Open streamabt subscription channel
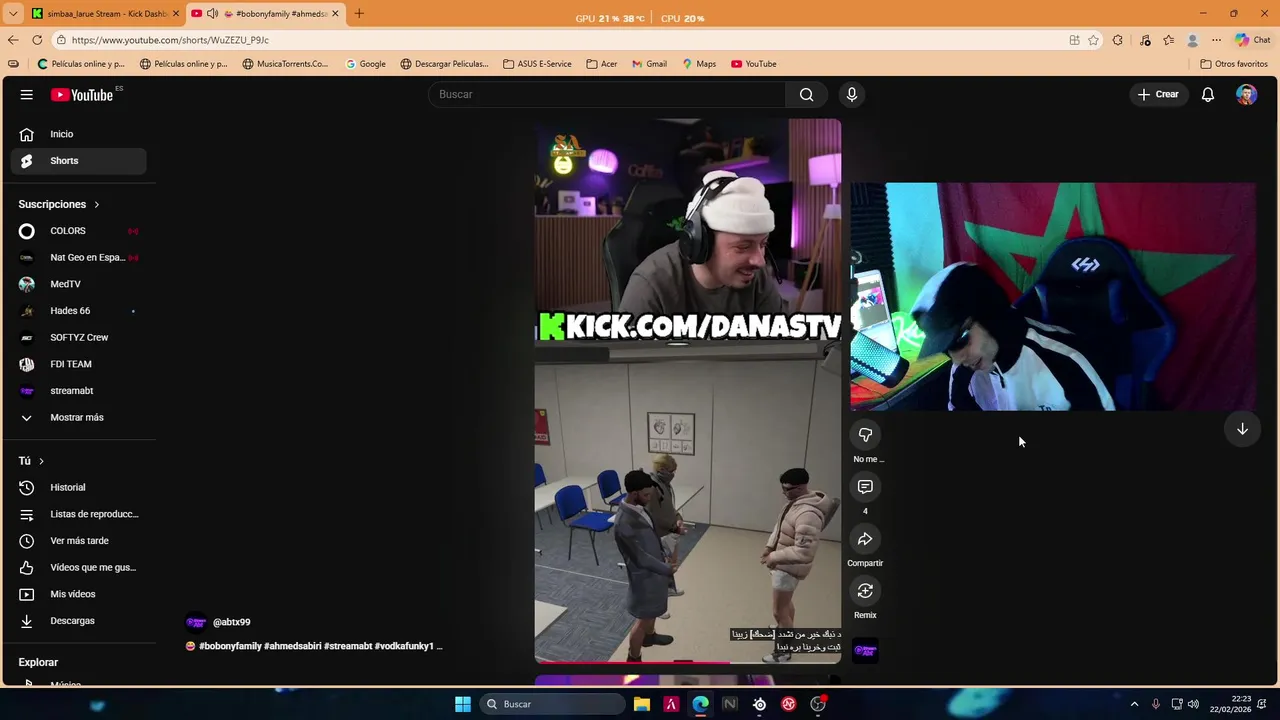This screenshot has height=720, width=1280. 78,391
